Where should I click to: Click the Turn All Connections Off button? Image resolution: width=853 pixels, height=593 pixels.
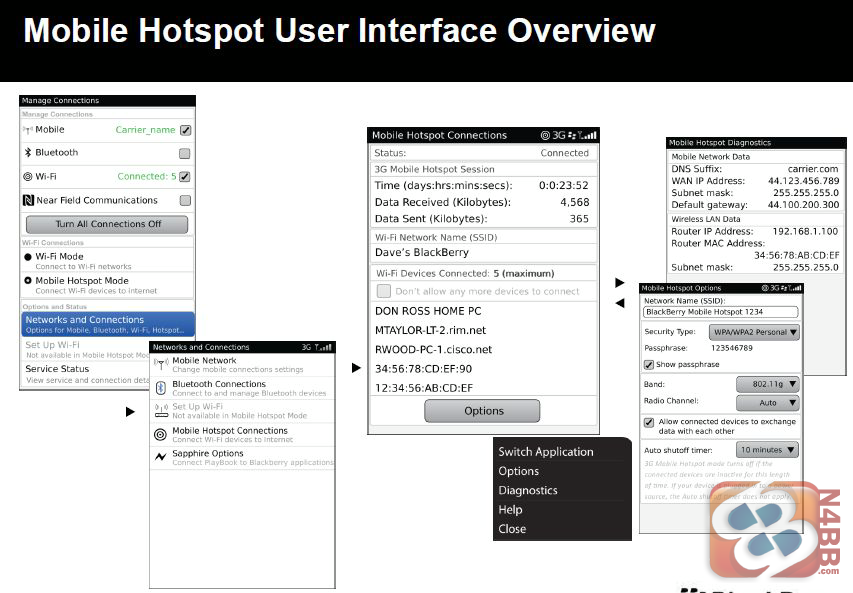107,224
